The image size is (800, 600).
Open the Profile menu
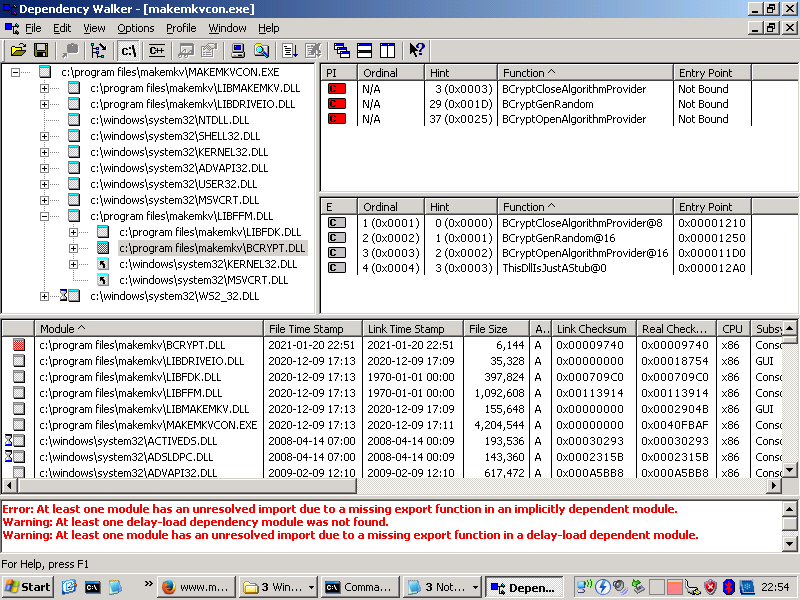[181, 28]
